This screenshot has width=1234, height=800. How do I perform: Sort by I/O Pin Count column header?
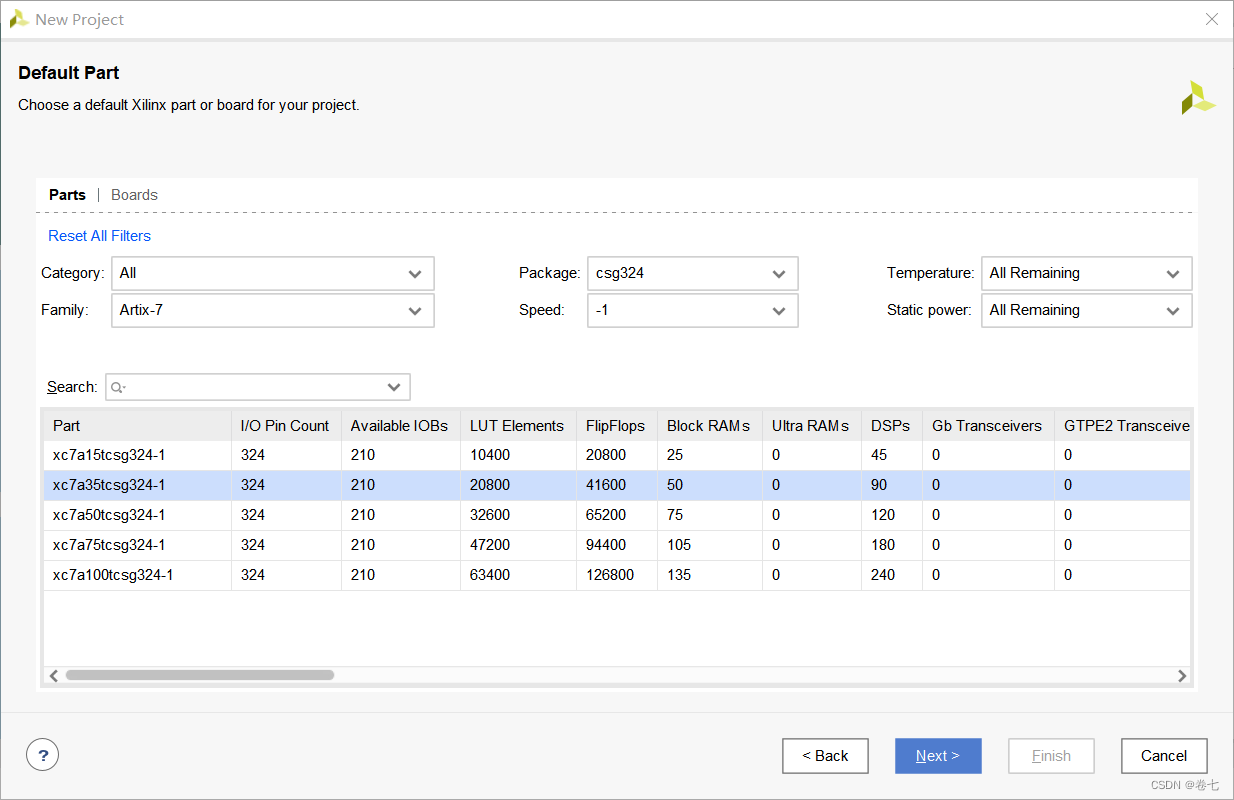[x=286, y=425]
